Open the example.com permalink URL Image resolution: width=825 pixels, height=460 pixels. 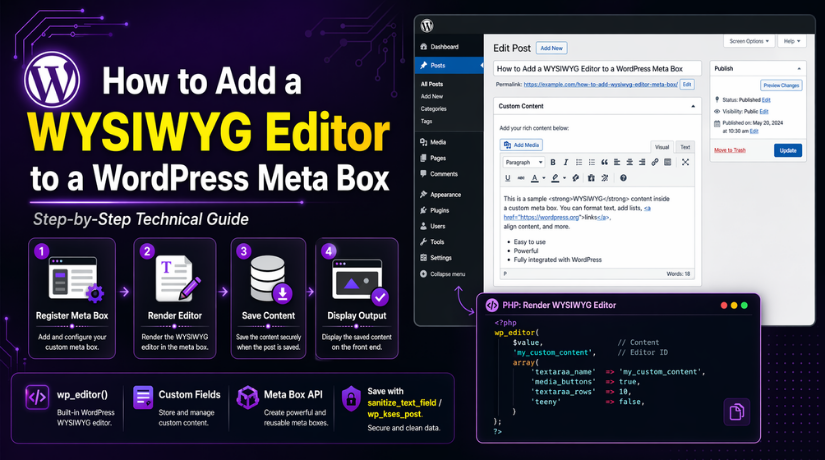[x=600, y=84]
